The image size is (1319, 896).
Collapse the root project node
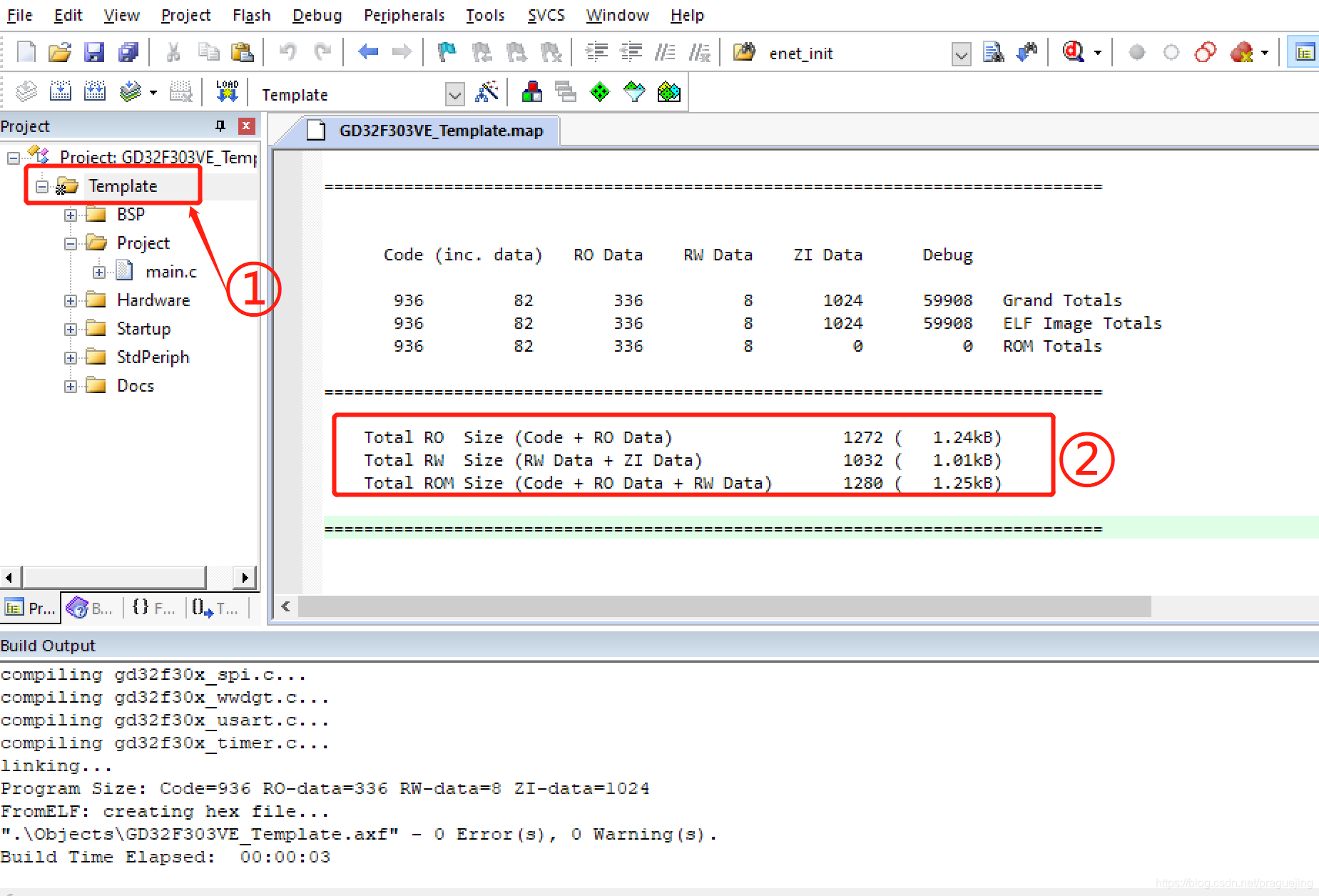pyautogui.click(x=14, y=158)
